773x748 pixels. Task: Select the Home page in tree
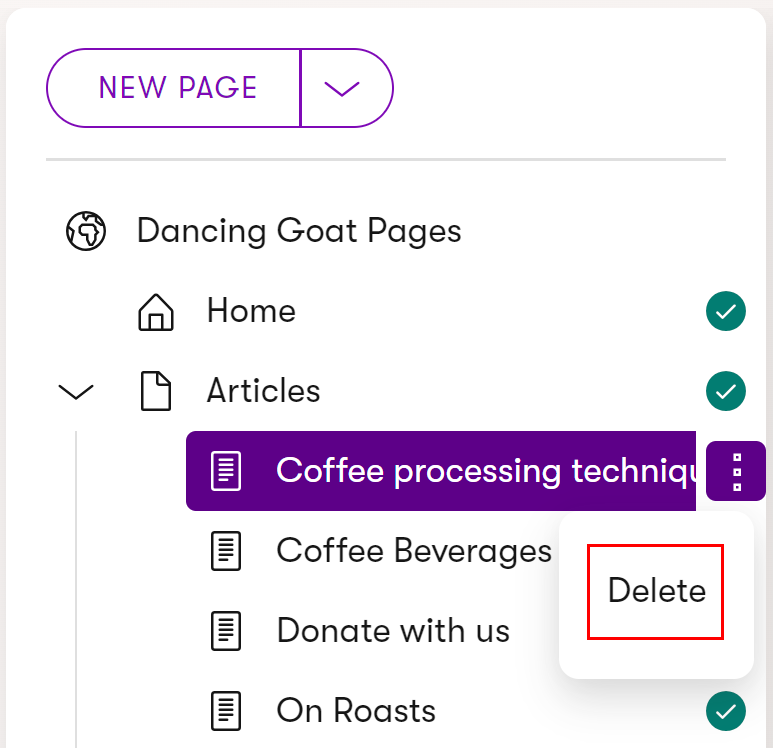pyautogui.click(x=251, y=311)
